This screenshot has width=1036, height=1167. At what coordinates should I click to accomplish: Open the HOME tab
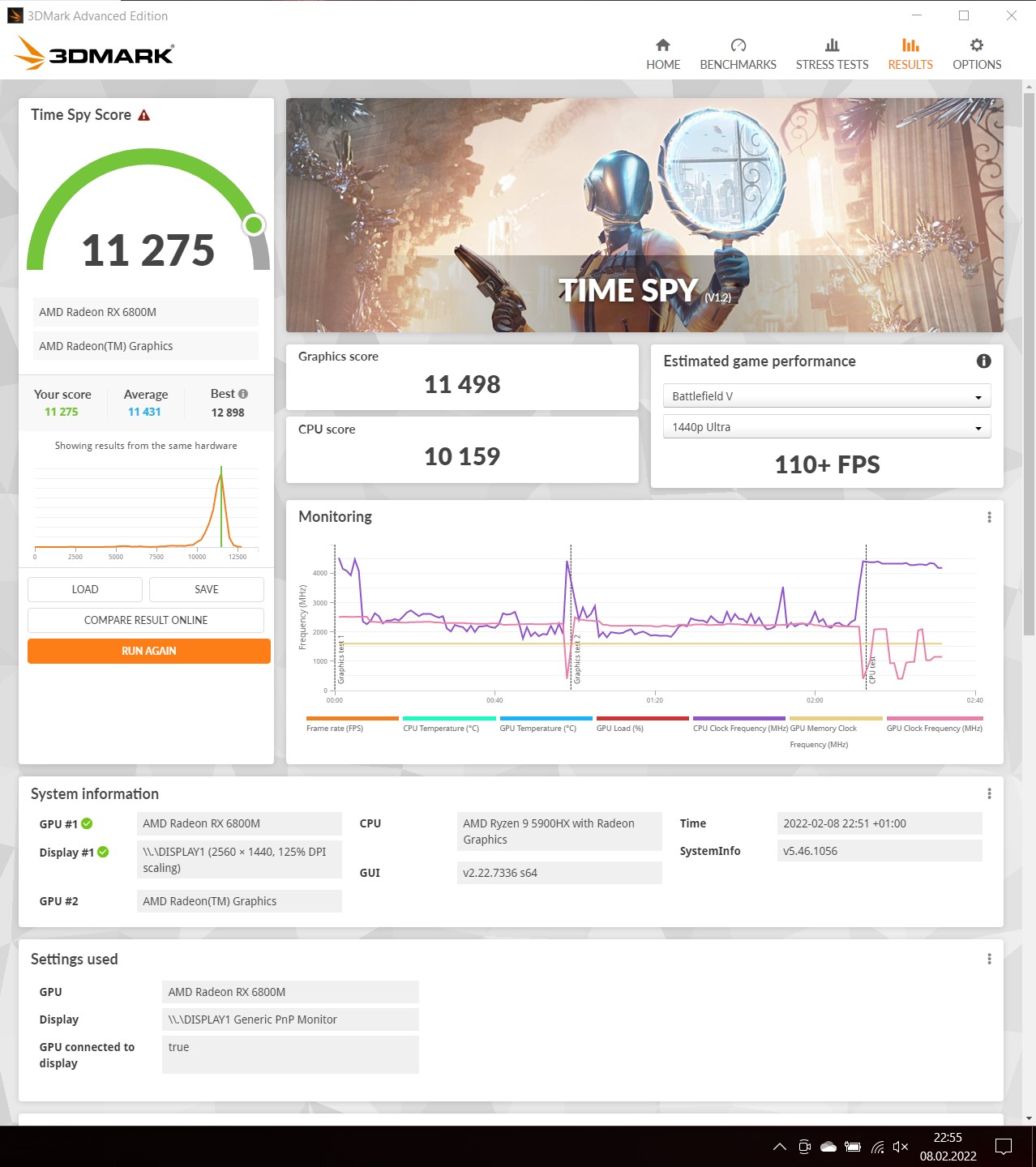(663, 54)
